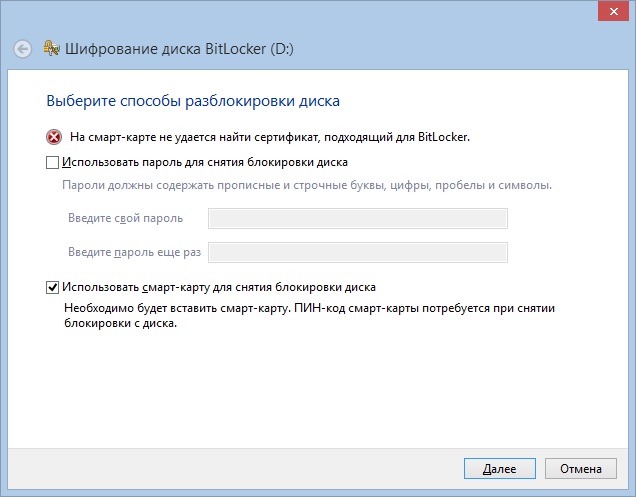Click heading 'Выберите способы разблокировки диска'
This screenshot has width=636, height=497.
click(x=194, y=101)
